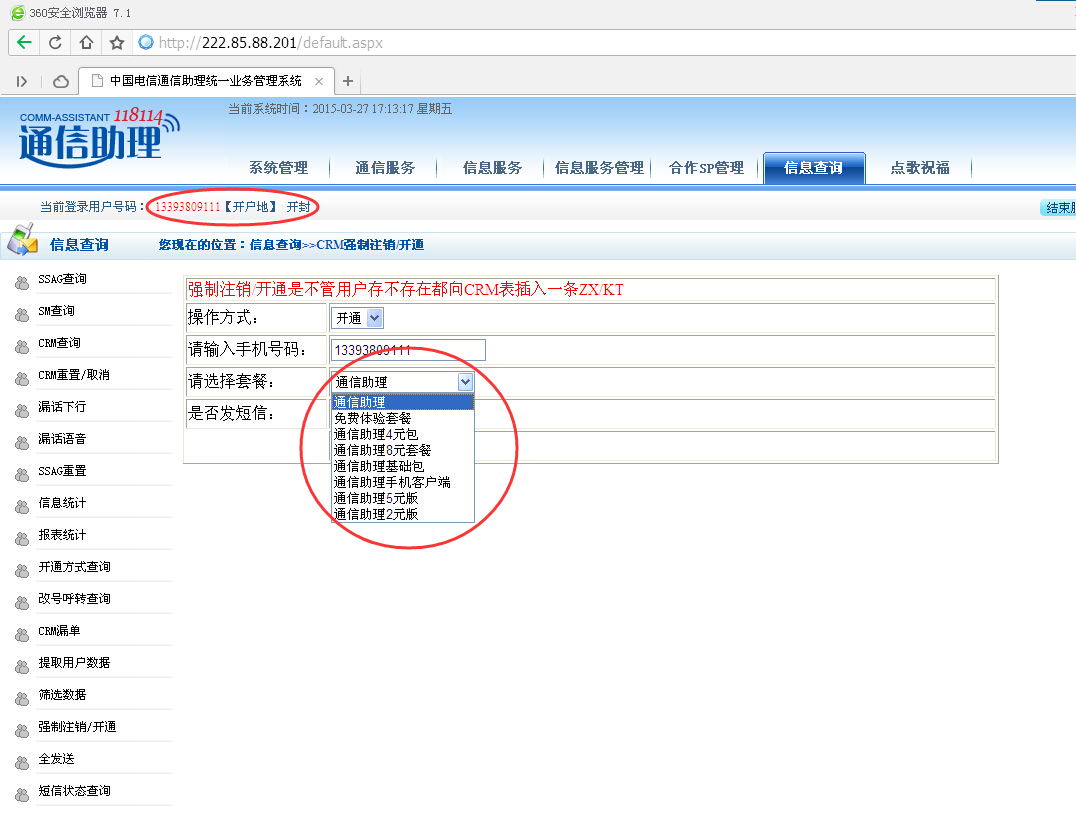Open 提取用户数据 in sidebar
The width and height of the screenshot is (1076, 813).
(x=74, y=663)
